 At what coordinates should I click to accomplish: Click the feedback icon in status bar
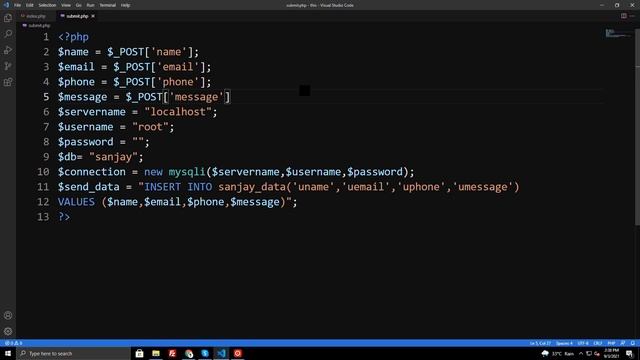(623, 343)
